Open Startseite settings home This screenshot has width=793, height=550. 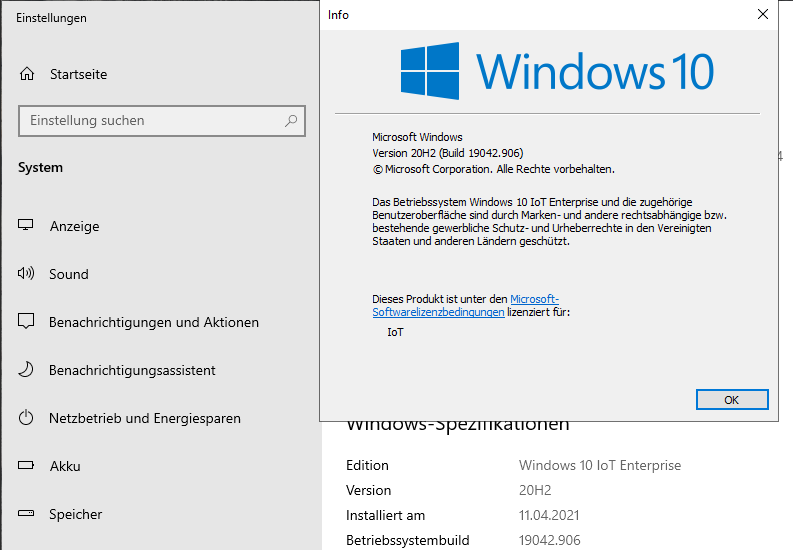tap(78, 74)
